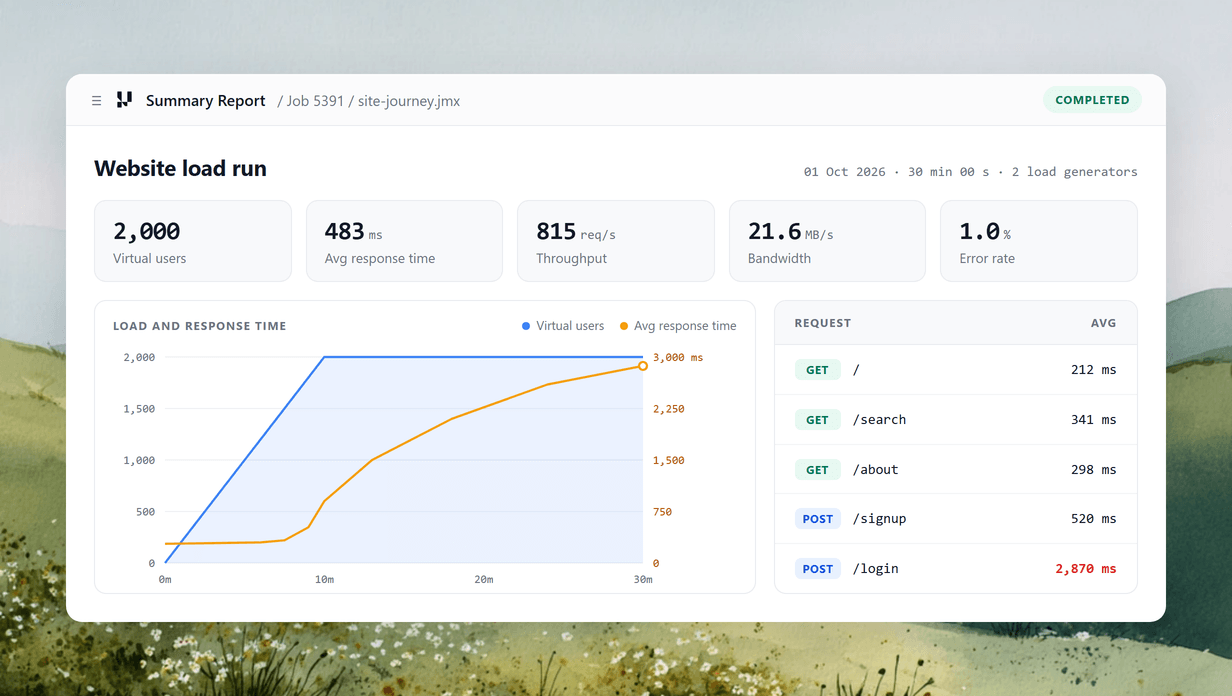
Task: Click the POST badge for /signup
Action: click(x=817, y=519)
